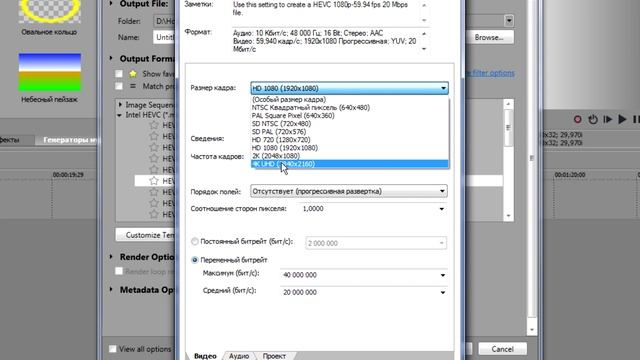Choose NTSC Квадратный пиксель (640x480)
This screenshot has height=360, width=640.
[x=350, y=107]
